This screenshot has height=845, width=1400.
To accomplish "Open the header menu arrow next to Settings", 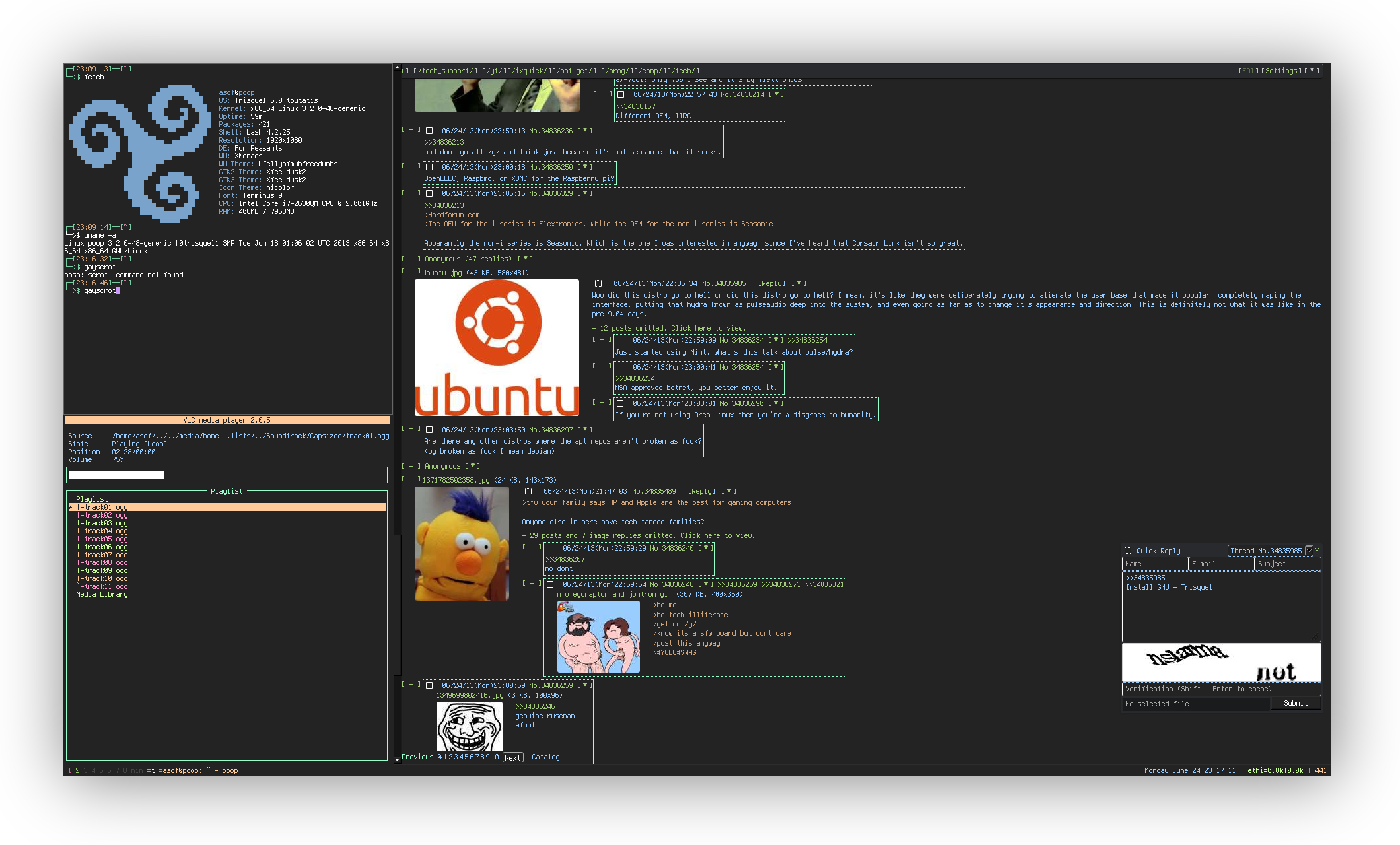I will pyautogui.click(x=1312, y=71).
